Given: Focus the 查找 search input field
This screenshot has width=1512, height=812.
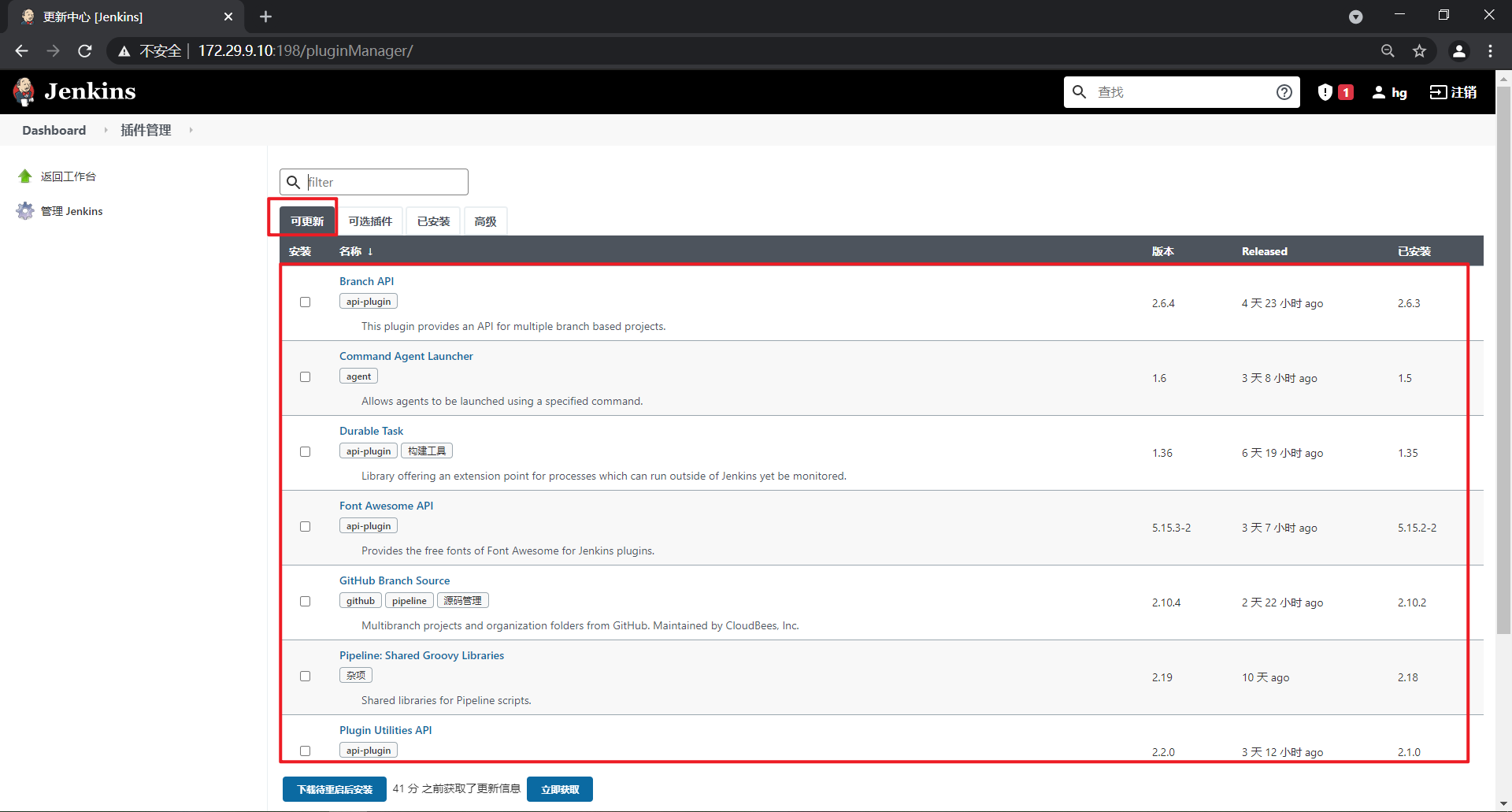Looking at the screenshot, I should click(x=1181, y=92).
